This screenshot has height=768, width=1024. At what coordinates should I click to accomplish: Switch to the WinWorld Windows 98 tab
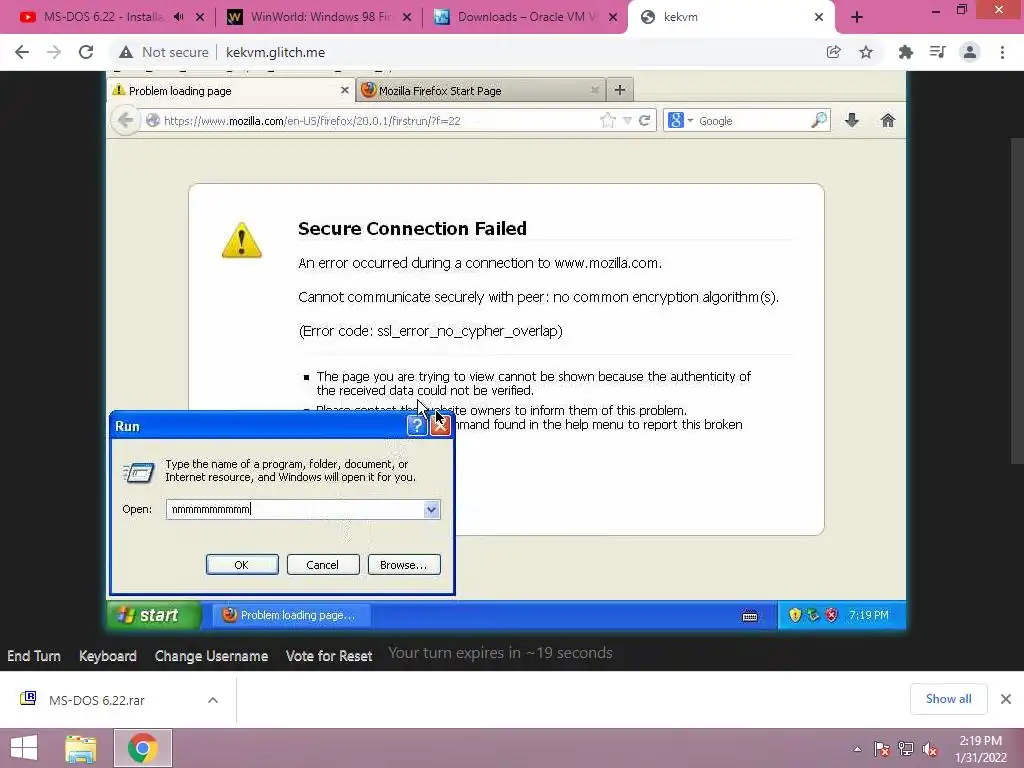coord(320,17)
